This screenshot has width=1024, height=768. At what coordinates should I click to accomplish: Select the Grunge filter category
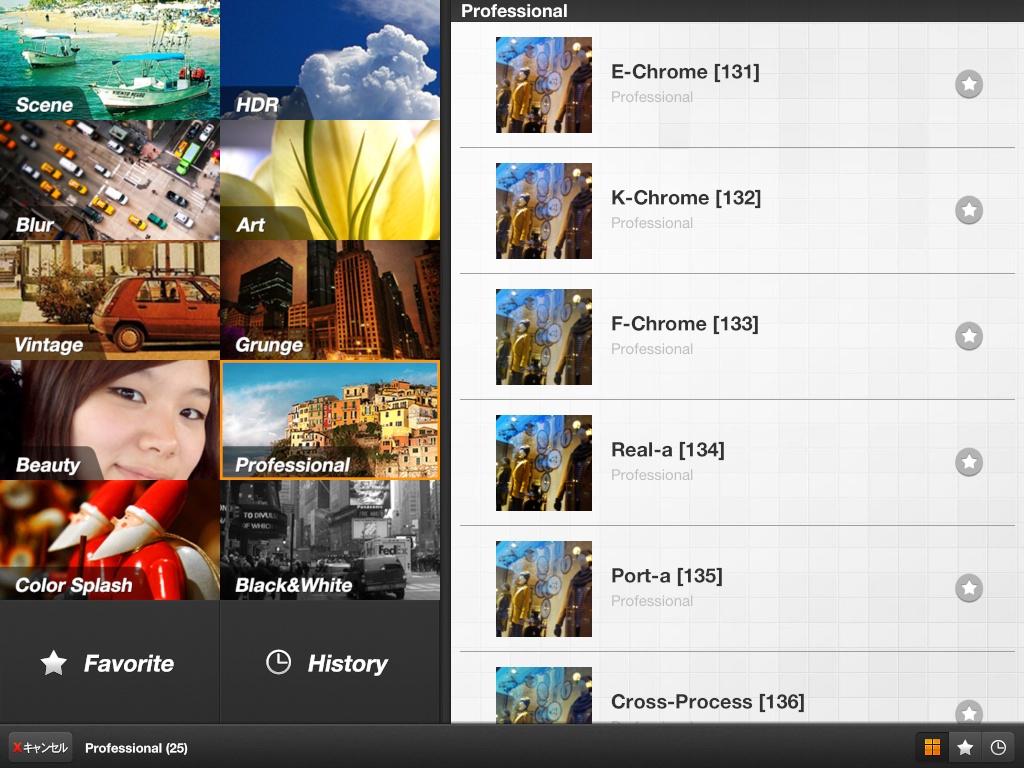pos(330,300)
